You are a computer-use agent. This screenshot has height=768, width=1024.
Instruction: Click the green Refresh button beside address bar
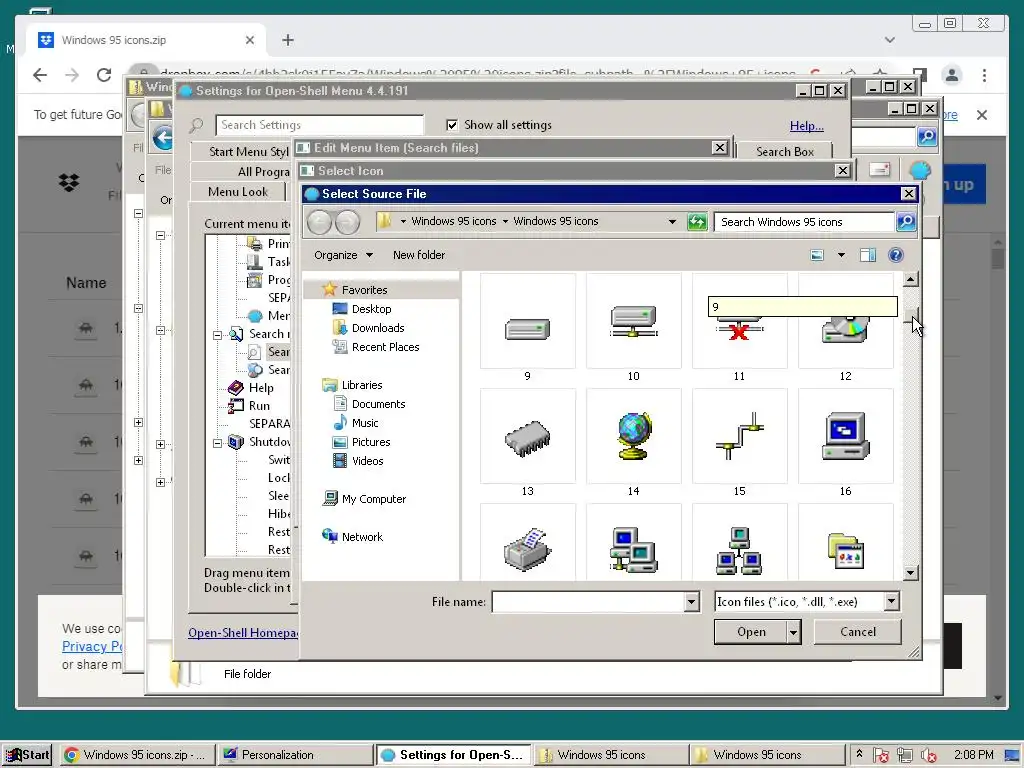697,222
